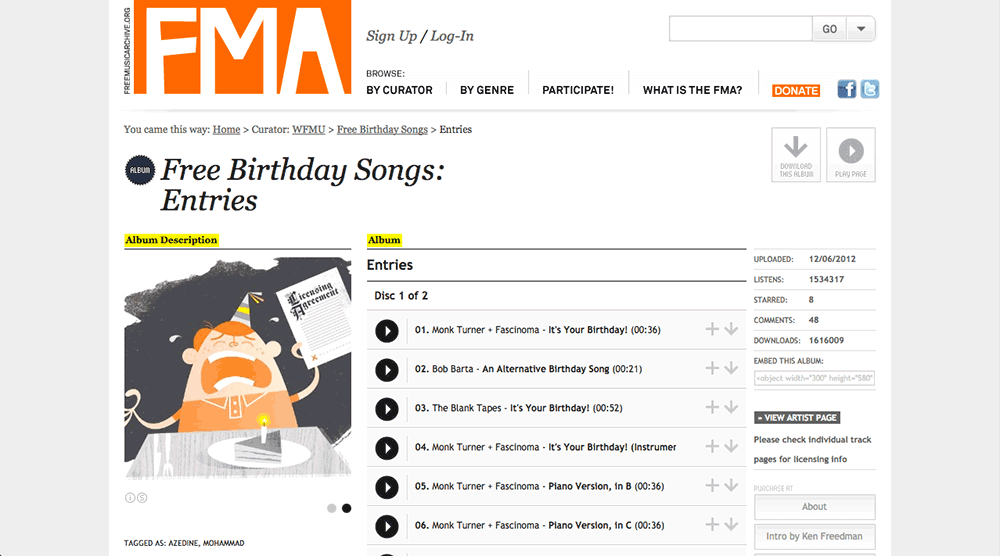
Task: Open the By Genre browse menu
Action: [x=487, y=90]
